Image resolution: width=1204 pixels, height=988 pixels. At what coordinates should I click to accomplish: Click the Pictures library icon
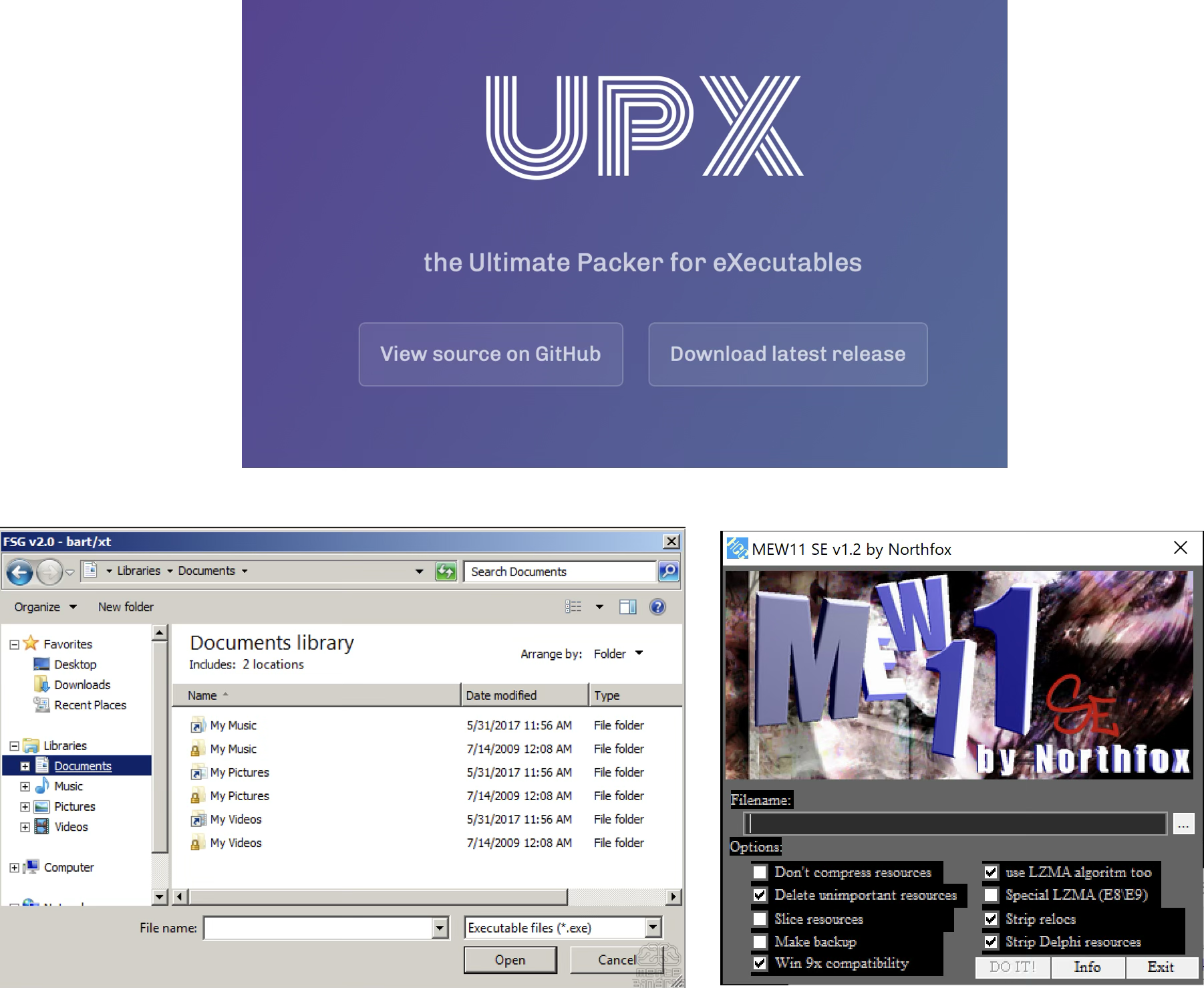tap(41, 806)
